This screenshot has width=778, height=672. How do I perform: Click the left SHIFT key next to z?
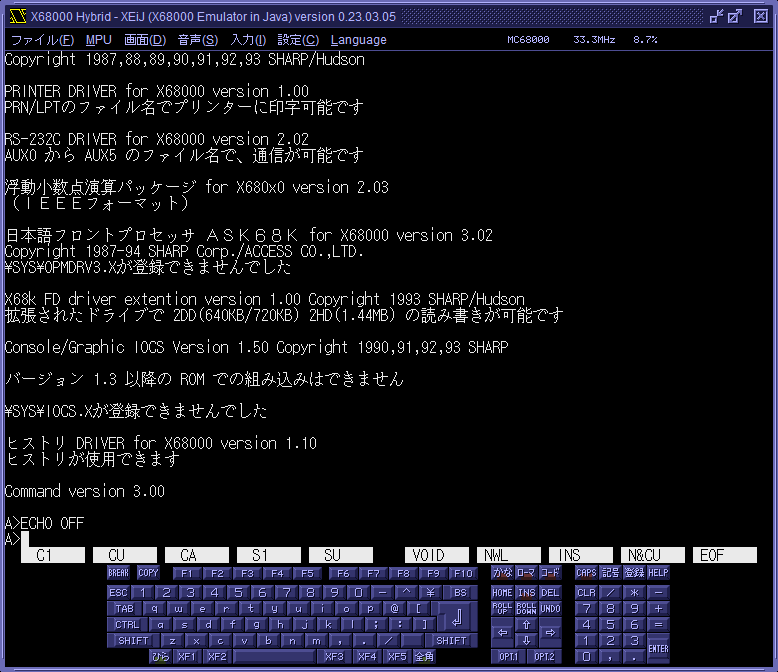point(133,641)
